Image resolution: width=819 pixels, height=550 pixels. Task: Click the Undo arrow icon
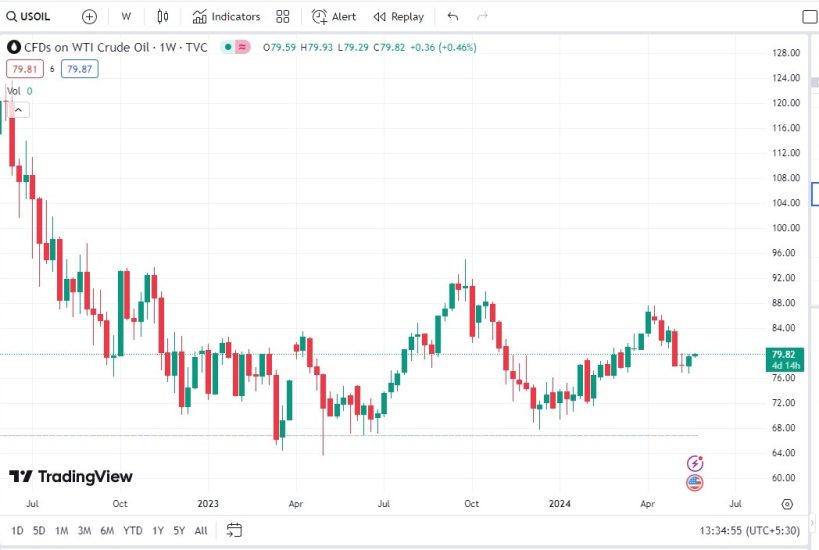tap(453, 16)
